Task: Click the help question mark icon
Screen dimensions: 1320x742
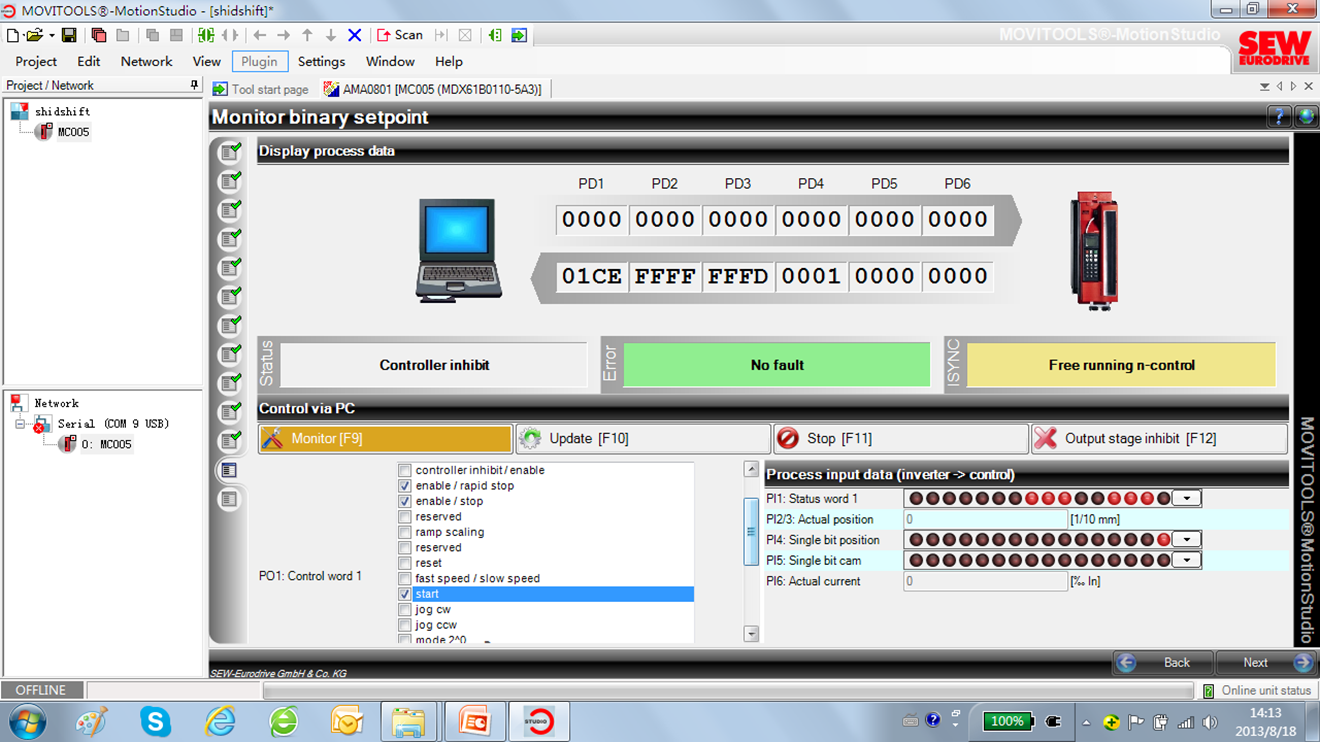Action: pos(1279,117)
